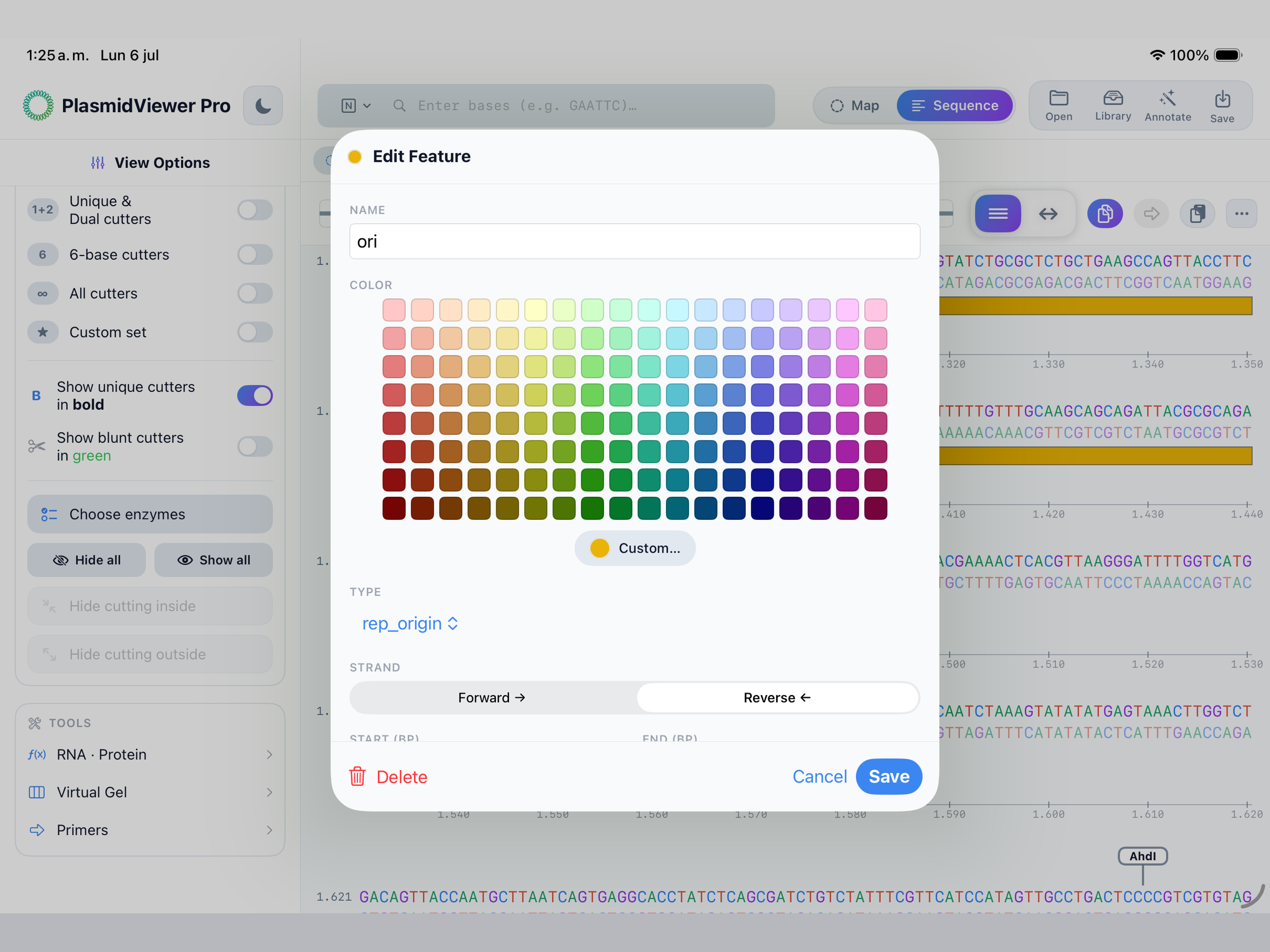Click the Annotate wand icon
The height and width of the screenshot is (952, 1270).
pos(1167,106)
